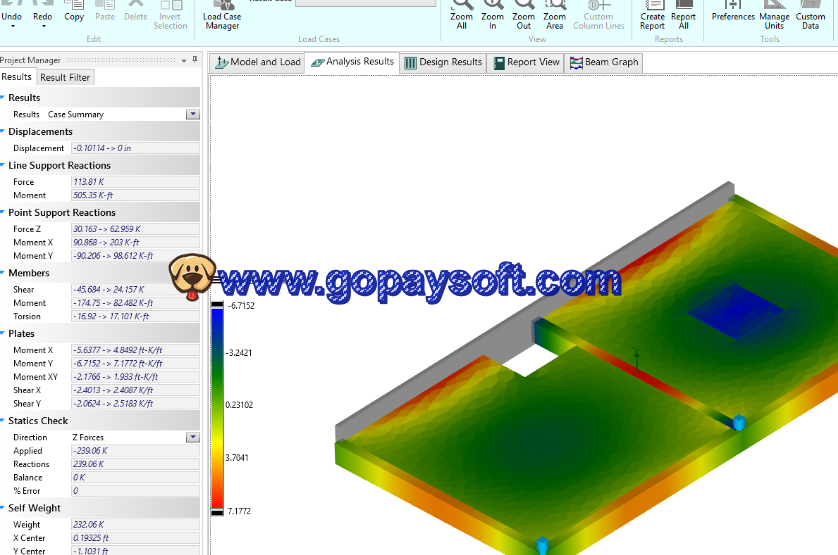Screen dimensions: 838x555
Task: Collapse the Point Support Reactions section
Action: point(4,213)
